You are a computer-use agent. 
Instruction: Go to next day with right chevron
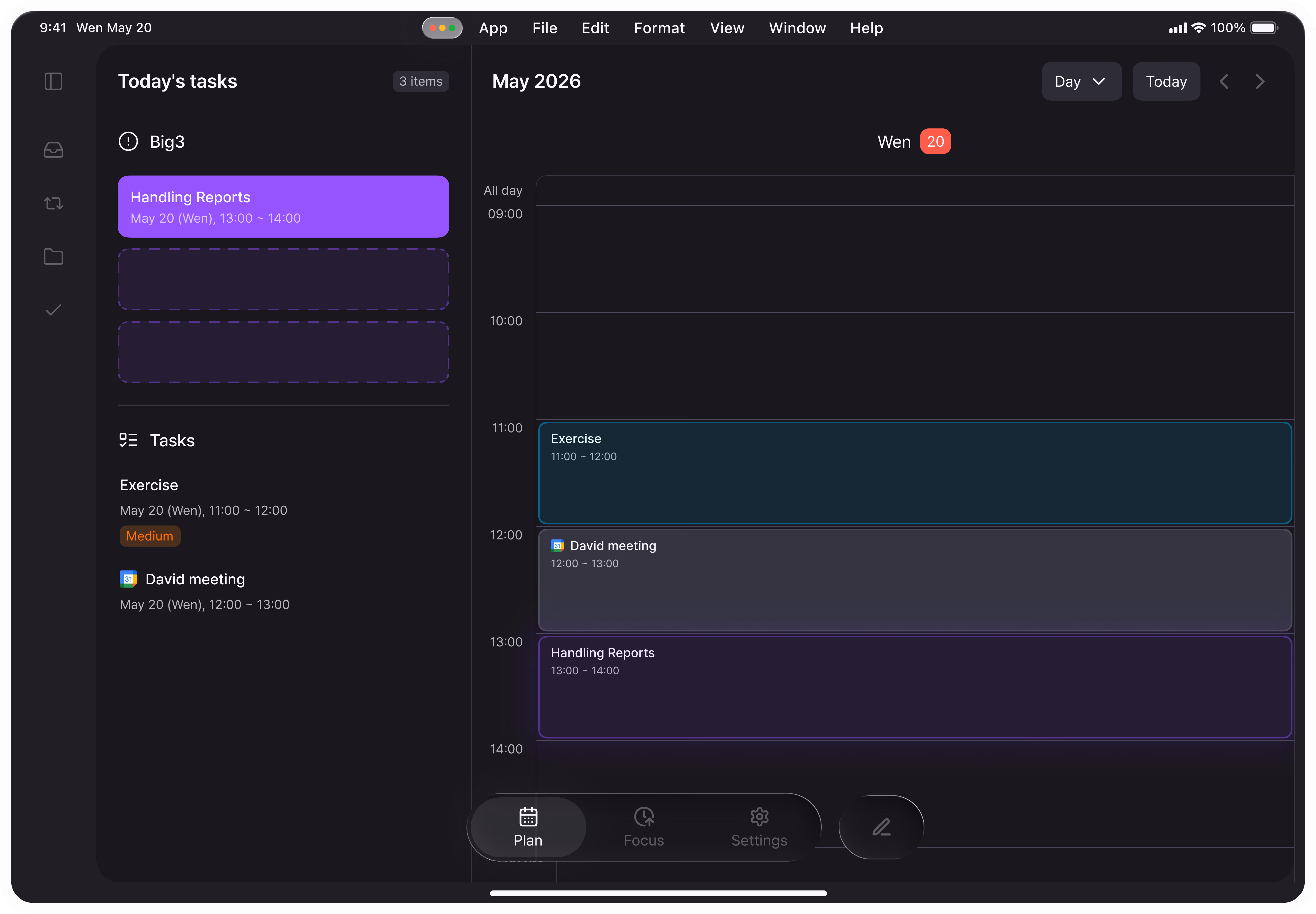1260,81
